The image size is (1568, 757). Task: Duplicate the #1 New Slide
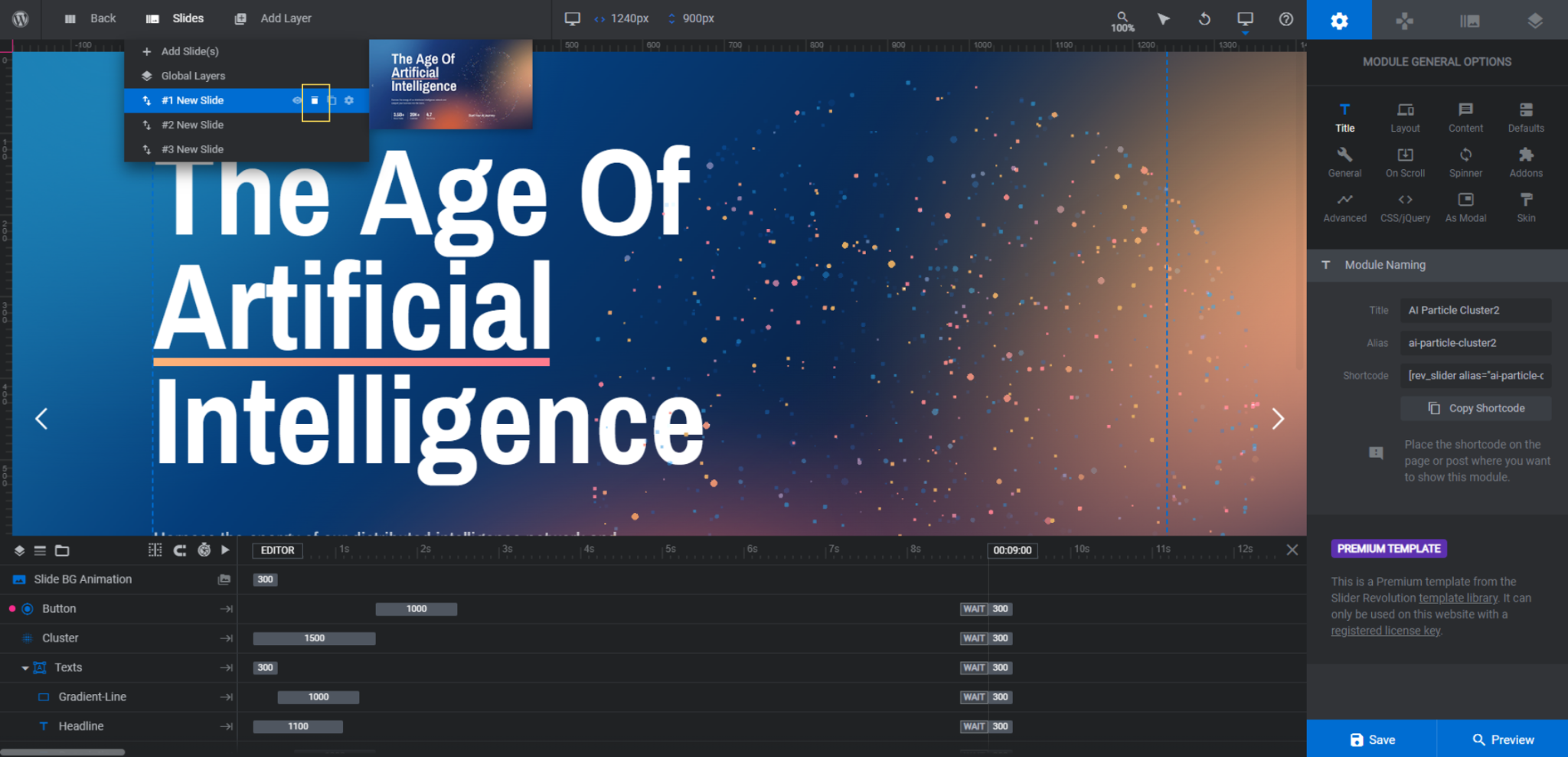(332, 101)
